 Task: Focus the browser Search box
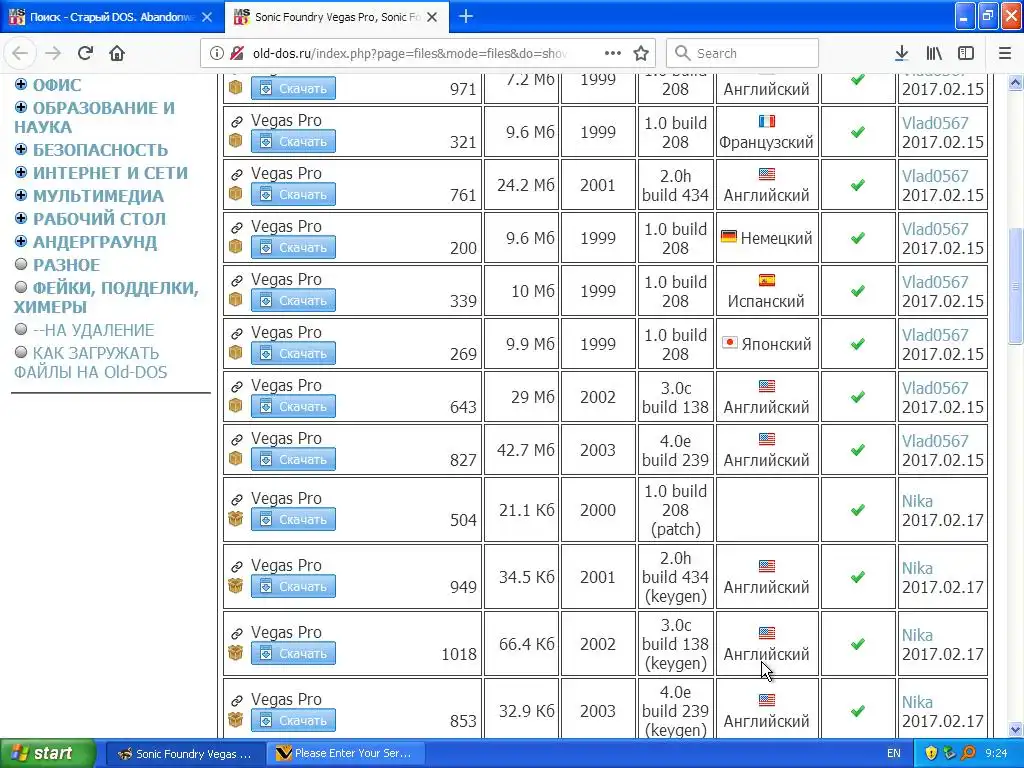point(743,53)
